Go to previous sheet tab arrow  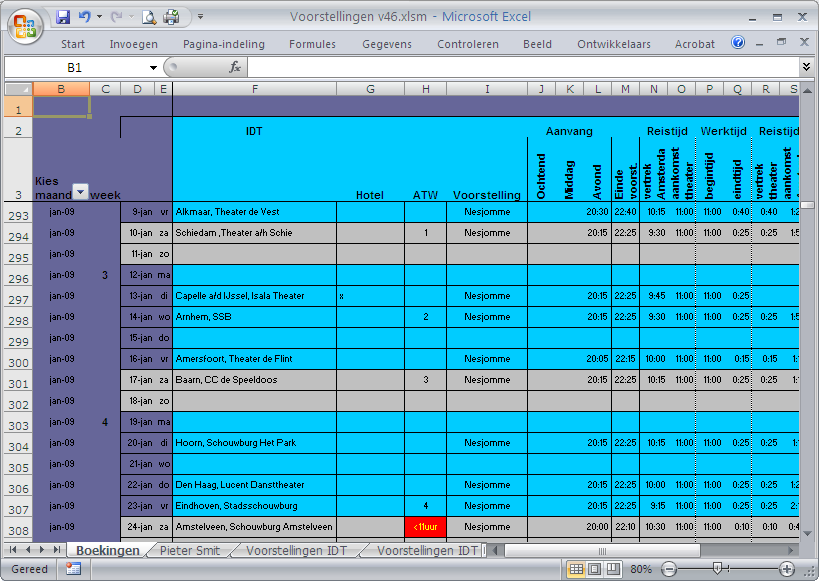point(28,550)
